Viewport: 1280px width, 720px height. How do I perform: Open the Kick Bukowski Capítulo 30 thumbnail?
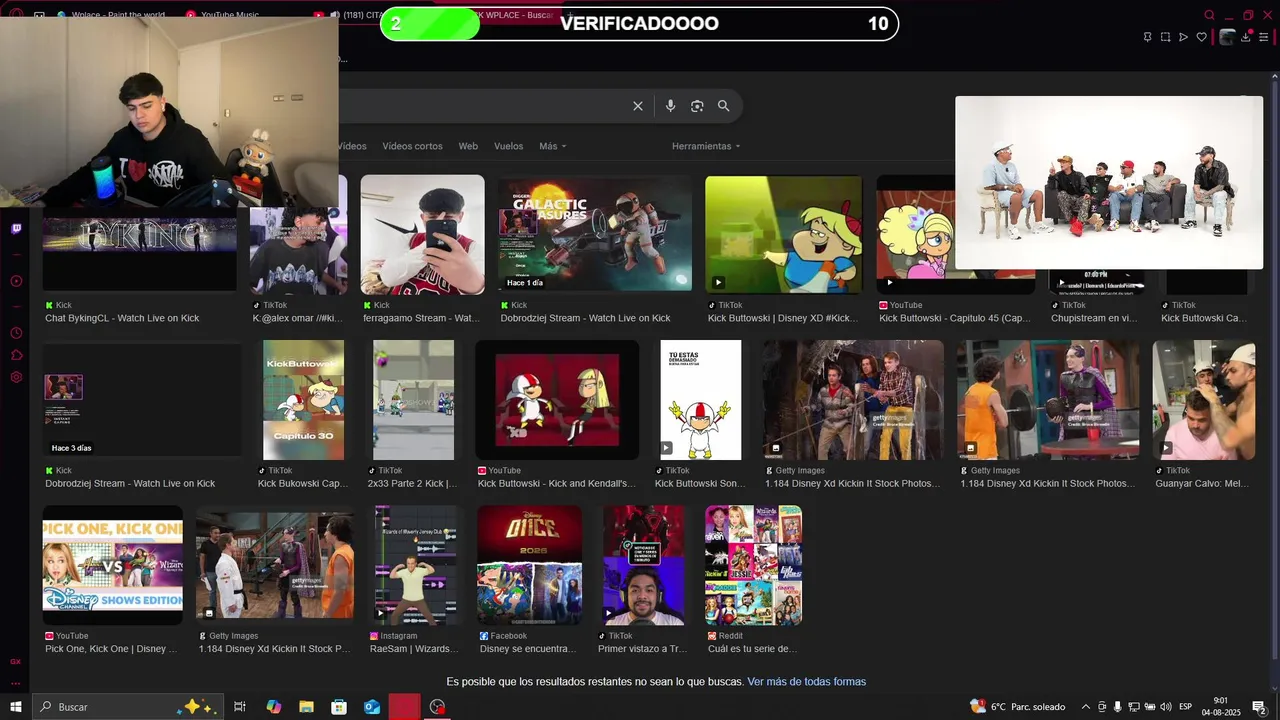(303, 400)
